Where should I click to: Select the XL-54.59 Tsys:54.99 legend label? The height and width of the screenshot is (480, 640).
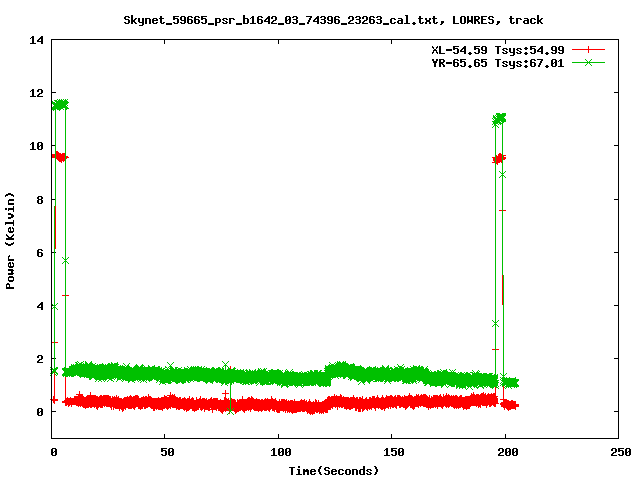point(498,50)
